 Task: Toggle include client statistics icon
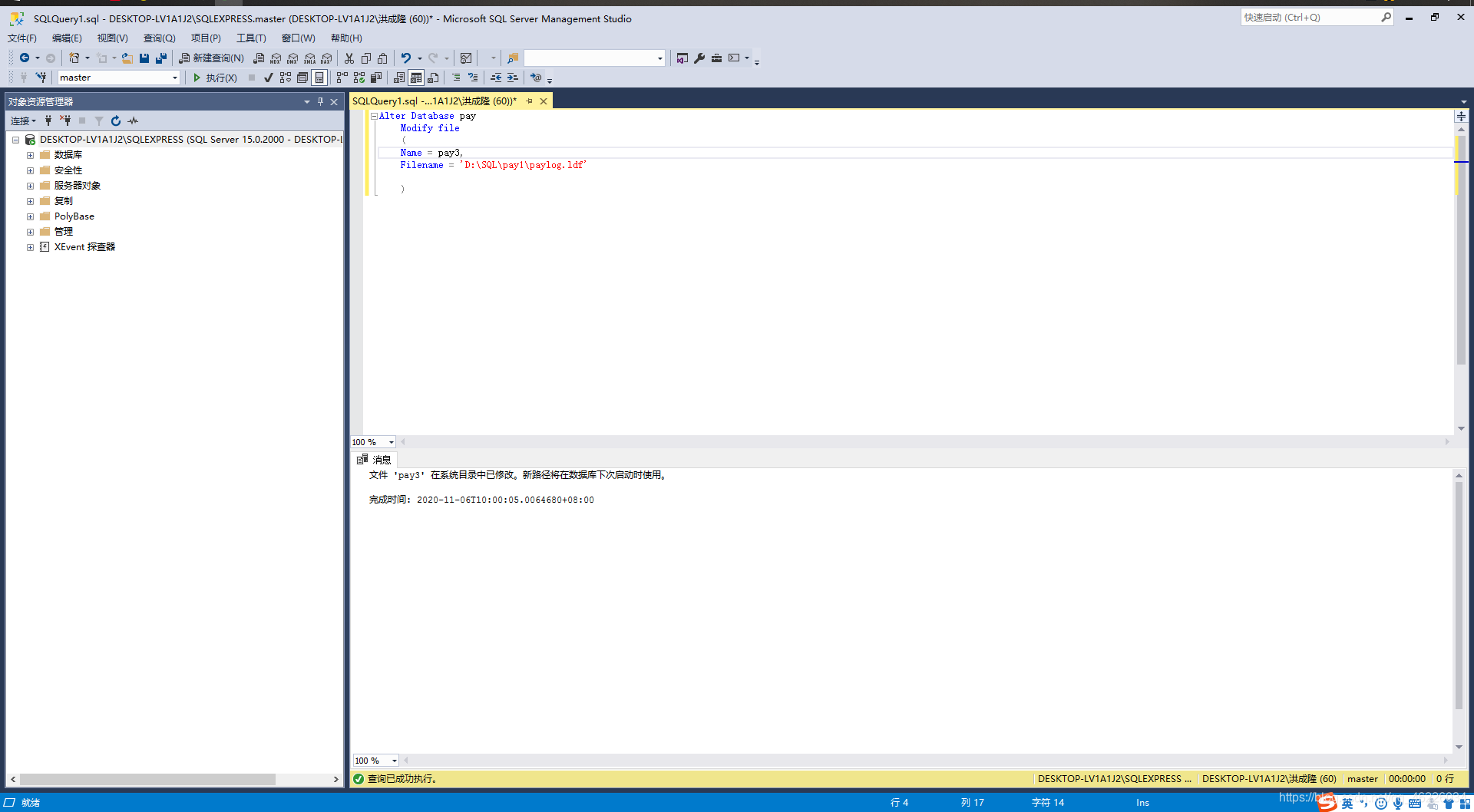tap(376, 78)
